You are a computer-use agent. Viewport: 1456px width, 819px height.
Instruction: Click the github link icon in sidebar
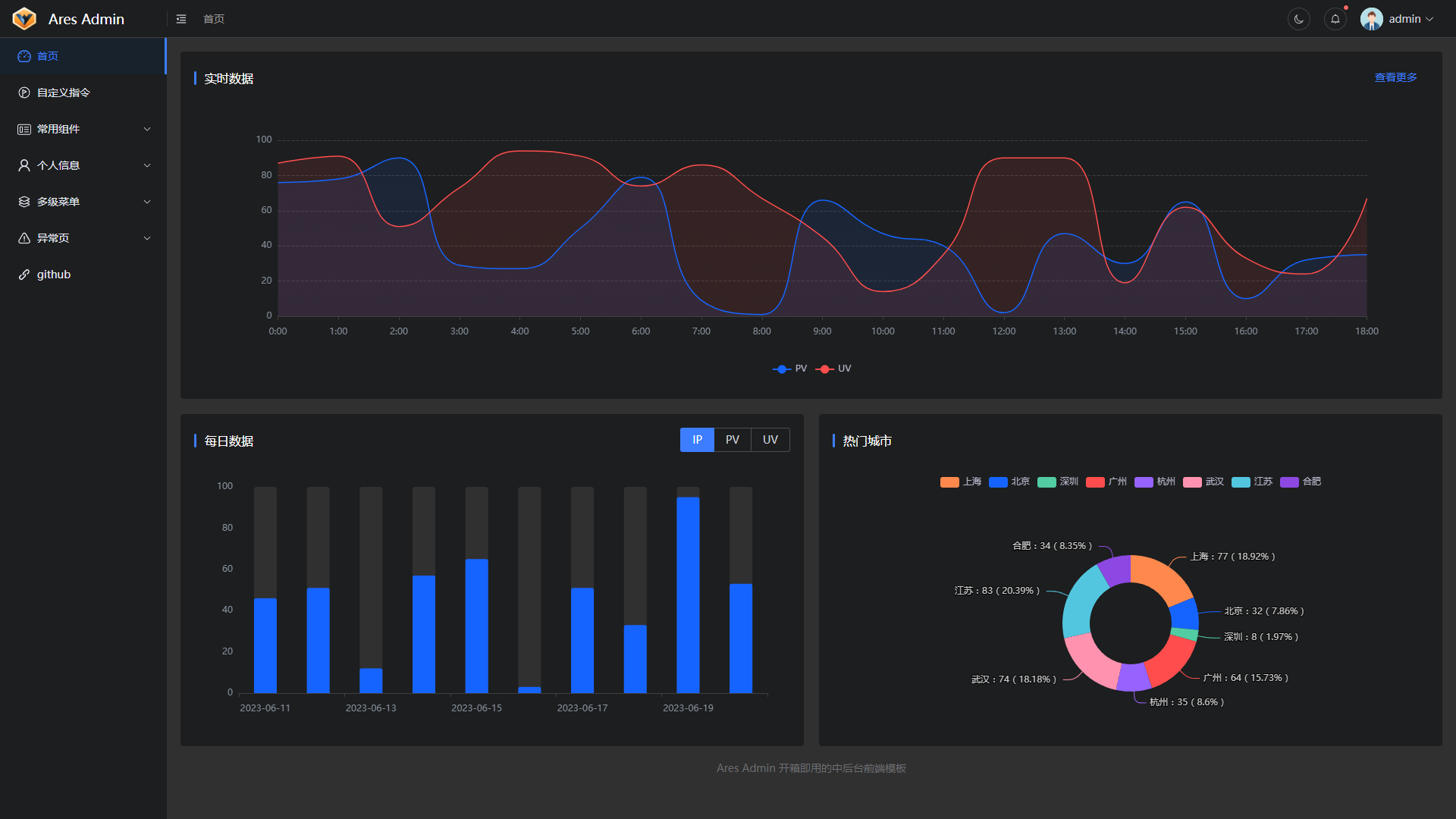click(24, 275)
